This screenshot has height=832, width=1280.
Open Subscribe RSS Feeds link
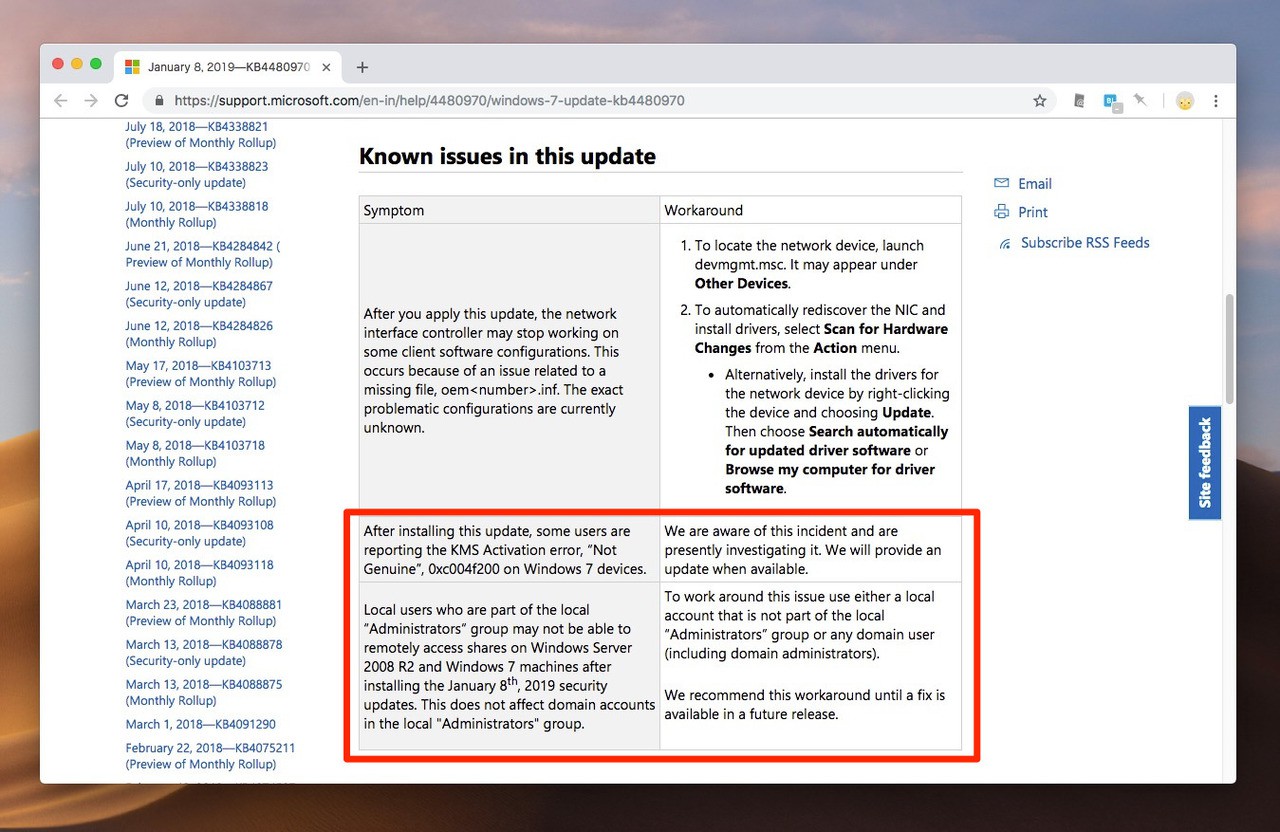[x=1084, y=243]
